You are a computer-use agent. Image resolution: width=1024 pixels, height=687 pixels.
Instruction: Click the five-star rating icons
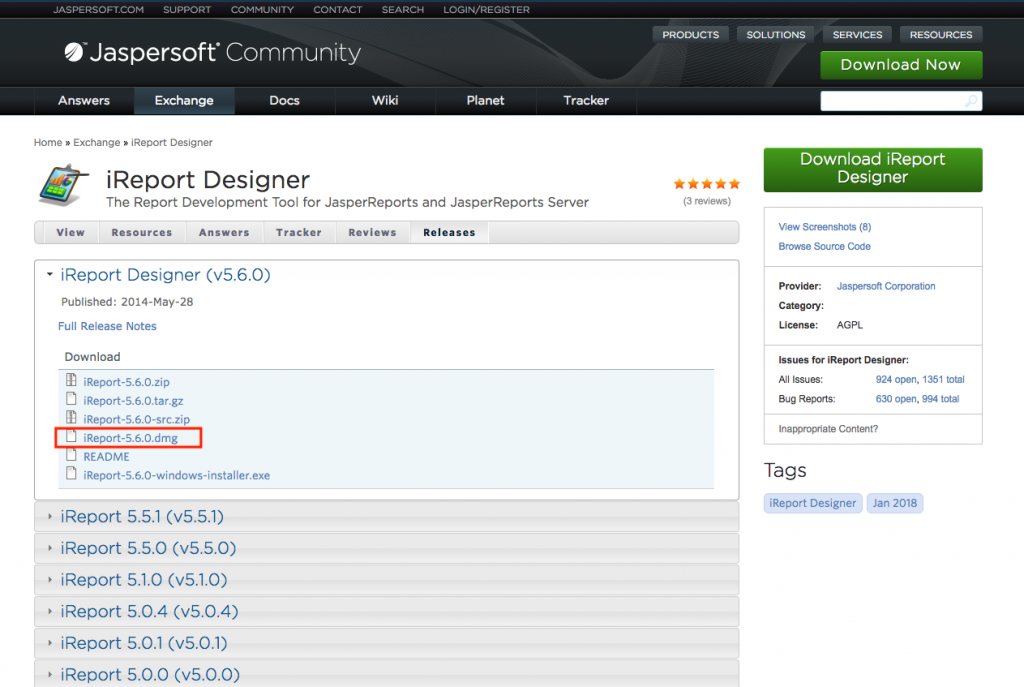(x=707, y=184)
